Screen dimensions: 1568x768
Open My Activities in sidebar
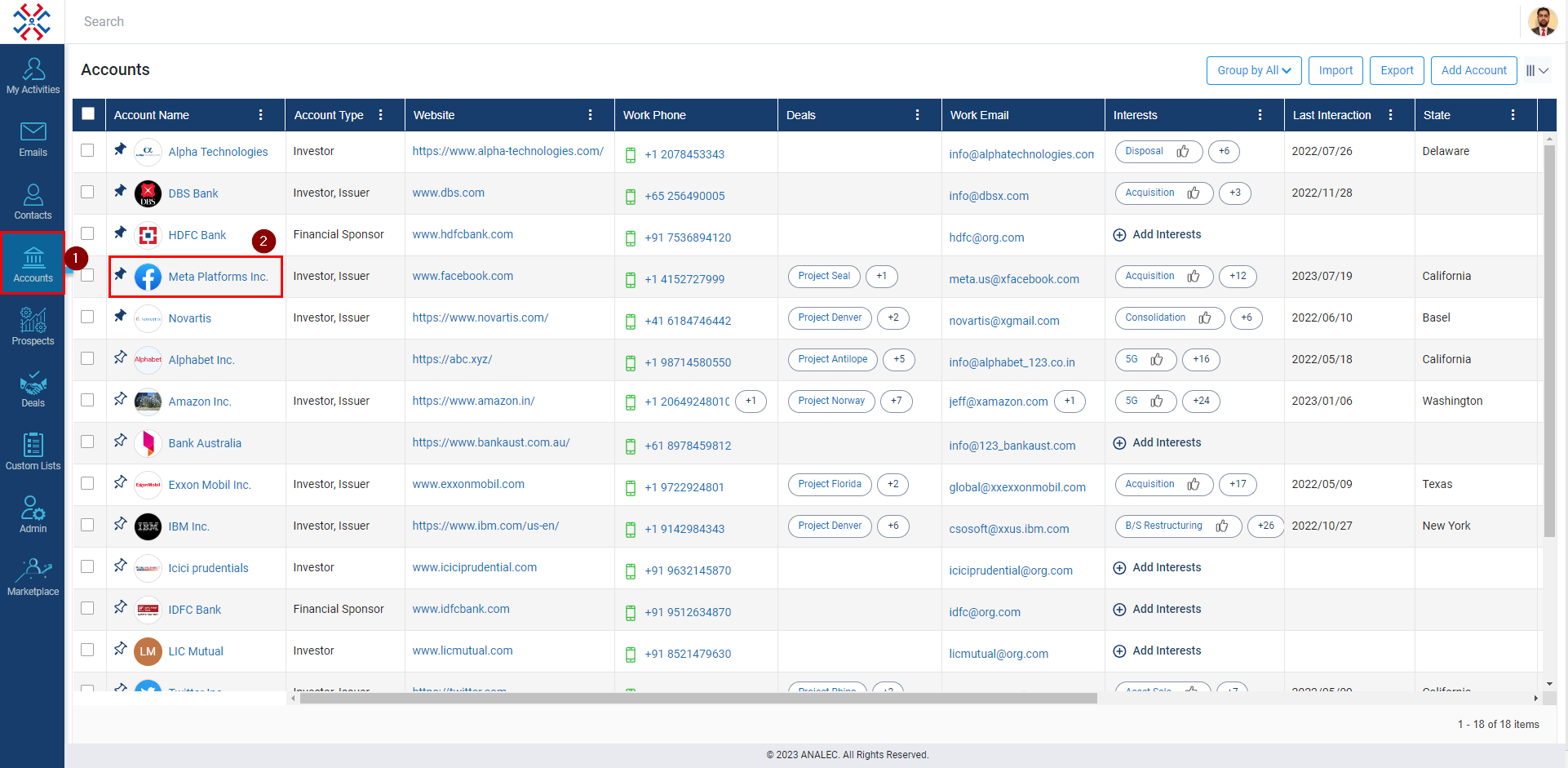click(33, 76)
